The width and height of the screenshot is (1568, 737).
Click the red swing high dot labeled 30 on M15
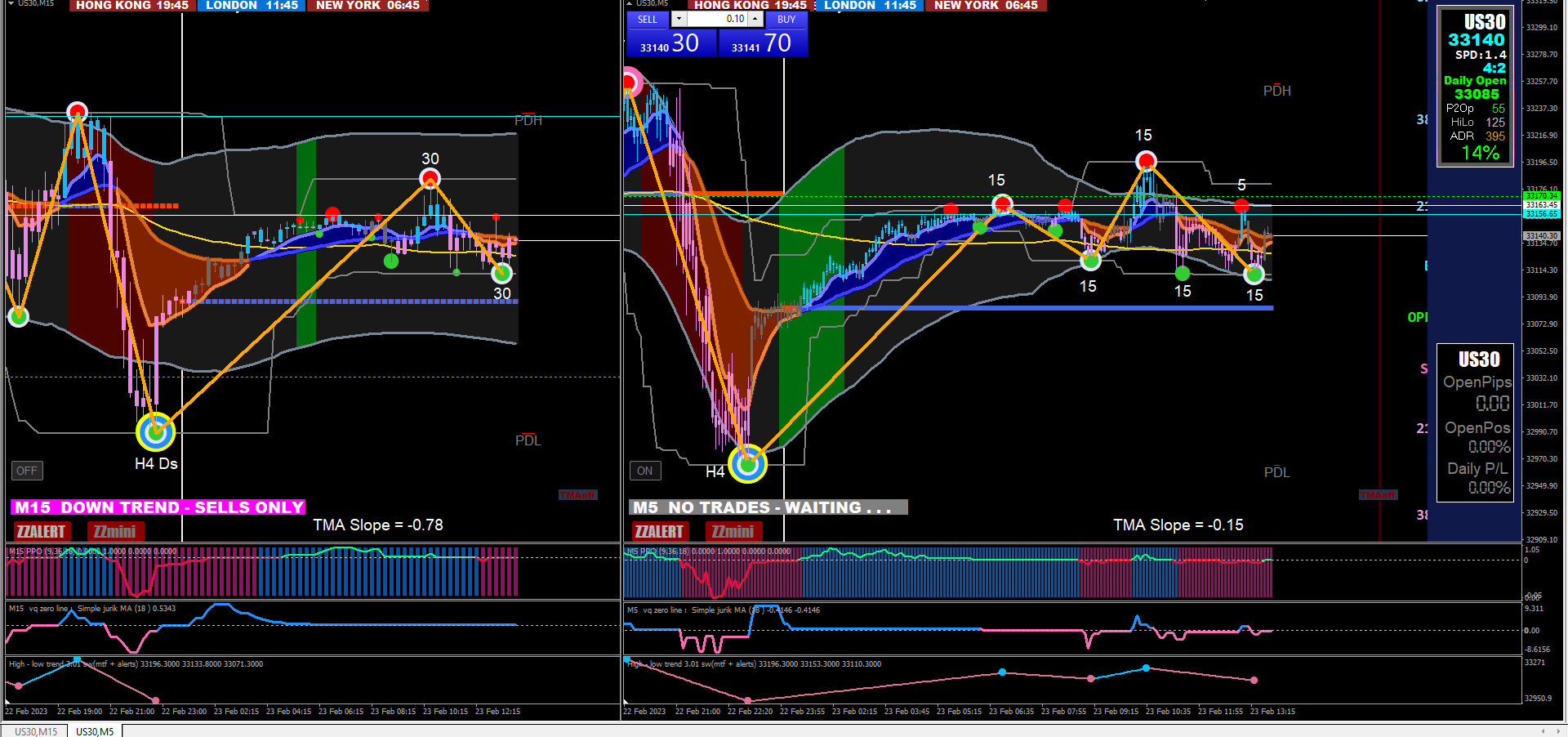430,178
